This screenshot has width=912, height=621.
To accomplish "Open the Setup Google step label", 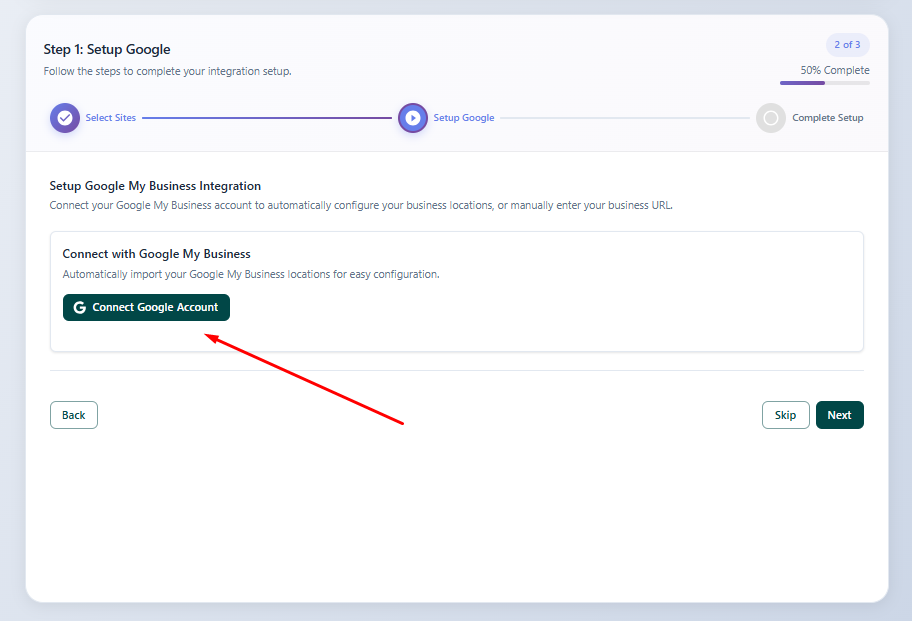I will click(464, 117).
